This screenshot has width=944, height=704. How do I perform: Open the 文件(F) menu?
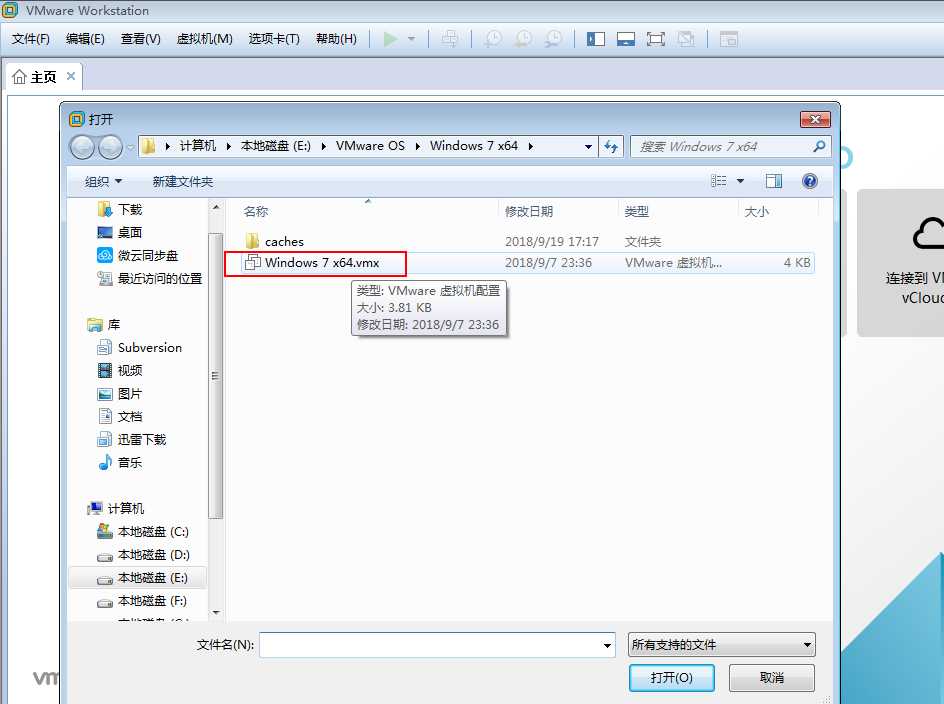pos(31,39)
